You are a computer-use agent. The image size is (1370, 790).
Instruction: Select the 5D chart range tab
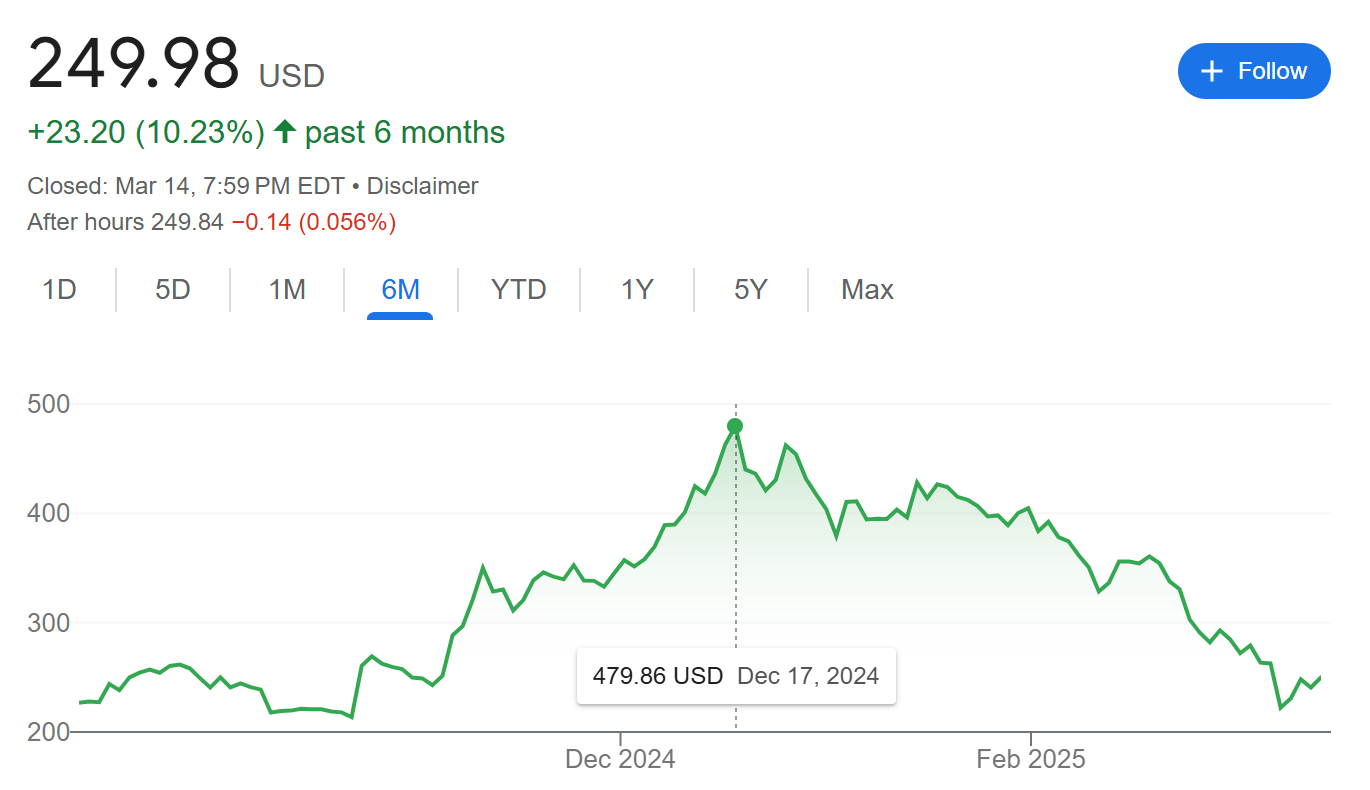(x=173, y=290)
